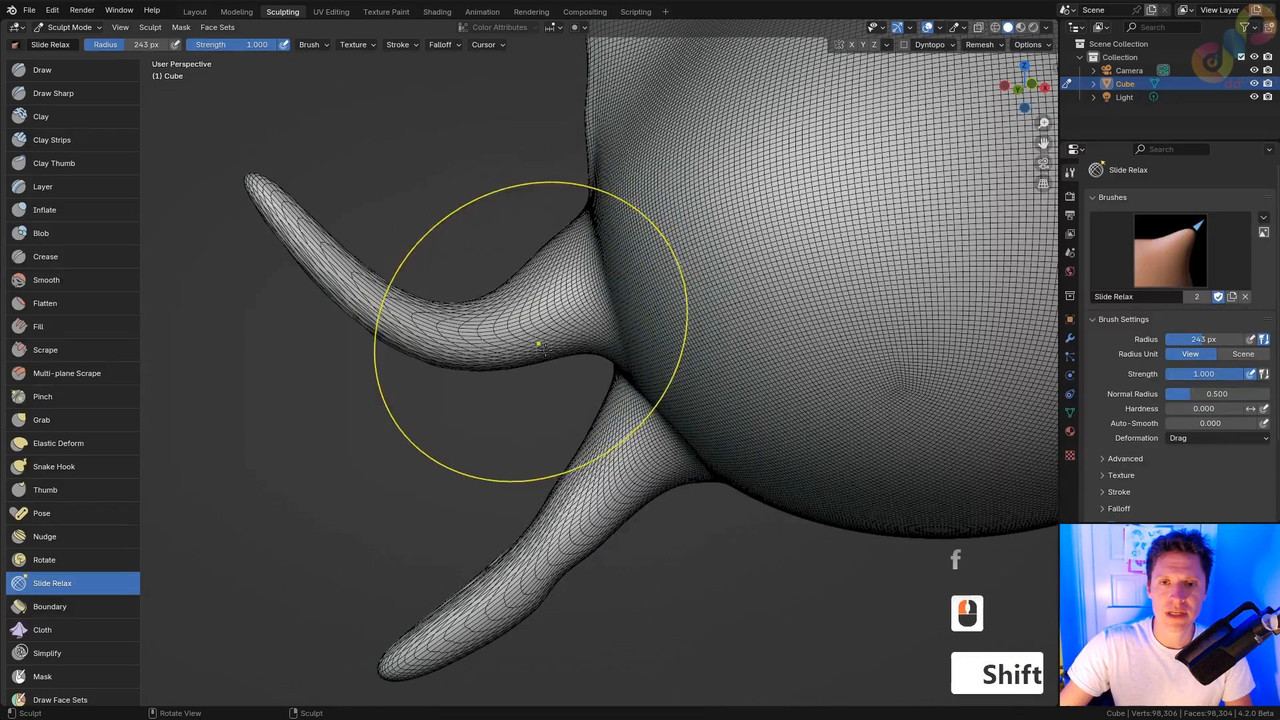Open the Material properties tab
This screenshot has width=1280, height=720.
point(1070,431)
